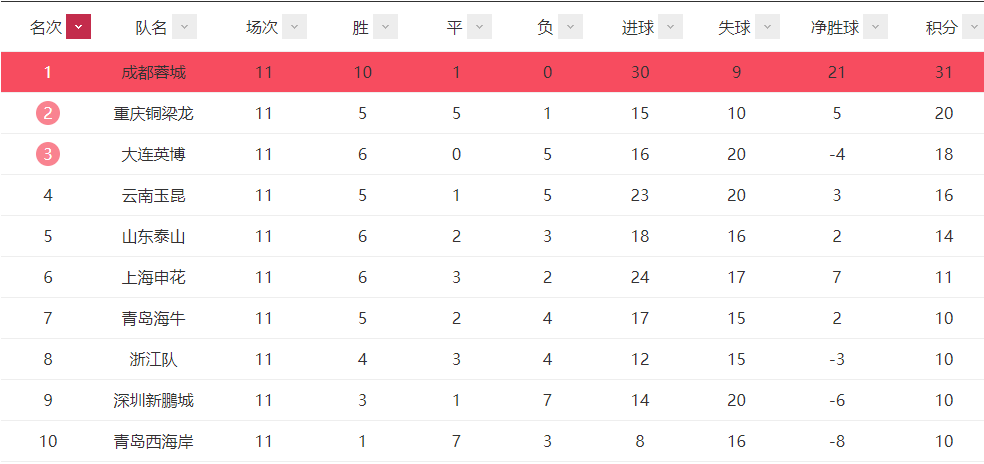Open the 净胜球 column filter arrow
The height and width of the screenshot is (464, 984).
pos(875,27)
